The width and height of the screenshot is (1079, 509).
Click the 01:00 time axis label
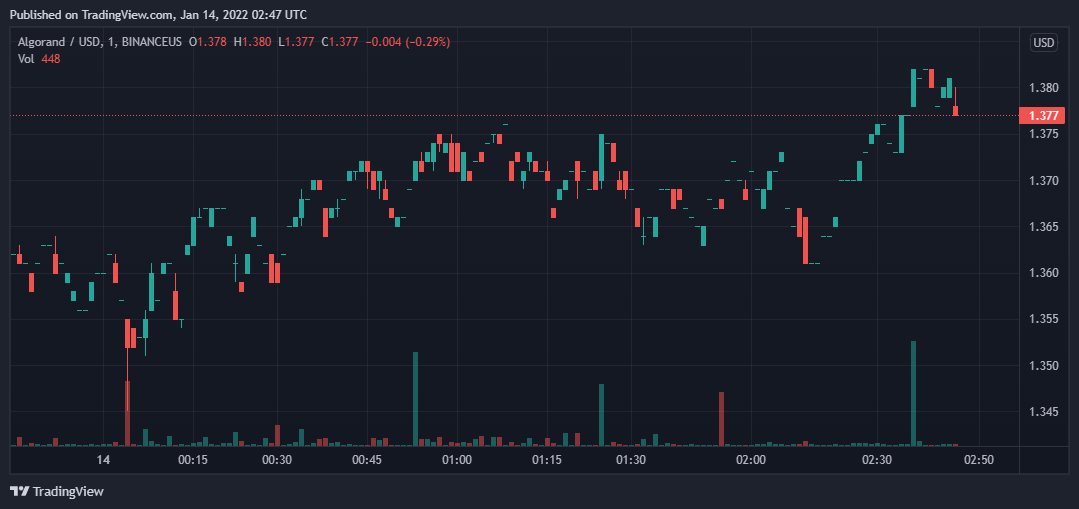tap(457, 460)
